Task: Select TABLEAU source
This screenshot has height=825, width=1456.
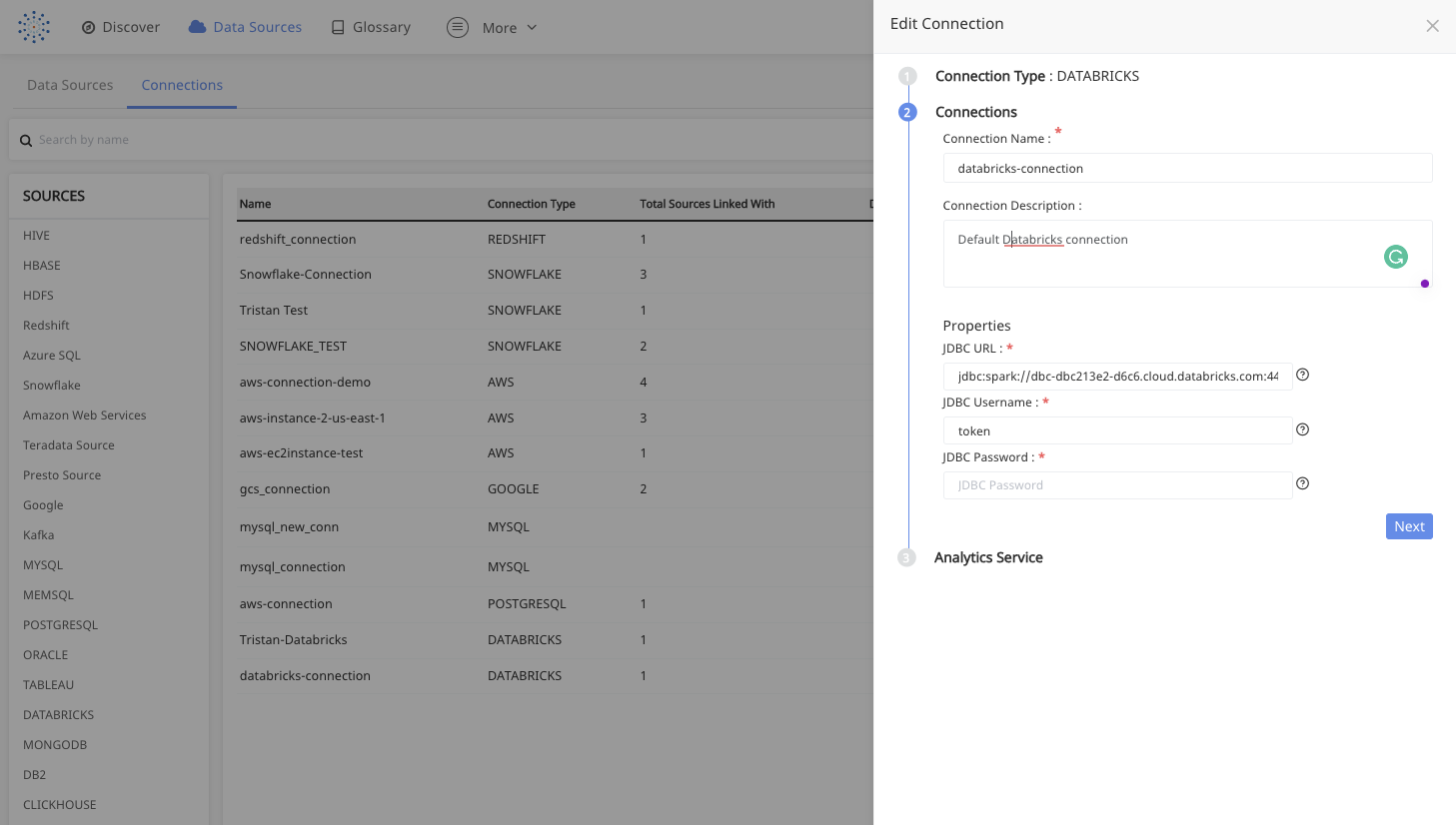Action: 48,685
